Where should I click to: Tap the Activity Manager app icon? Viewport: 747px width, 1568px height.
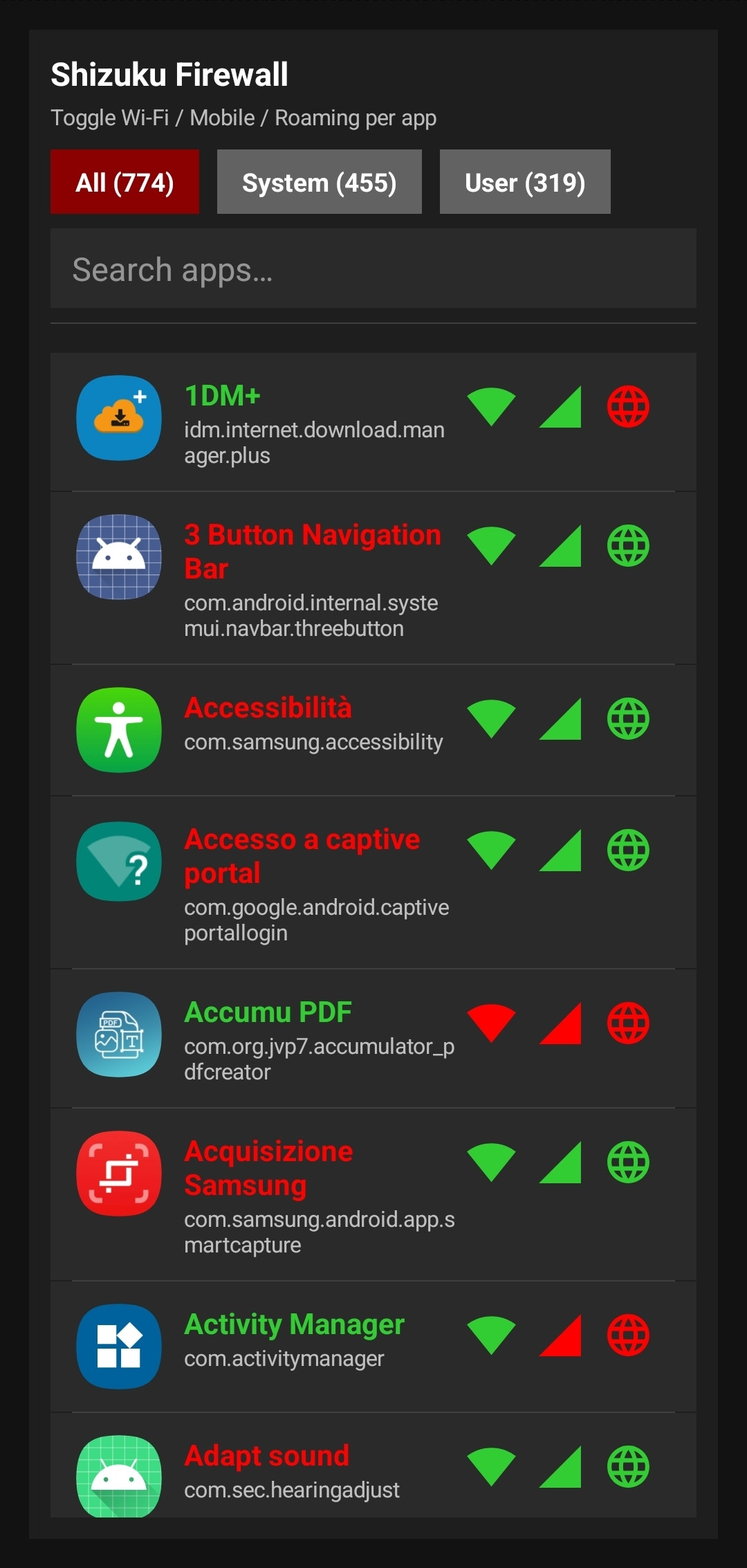pyautogui.click(x=119, y=1346)
